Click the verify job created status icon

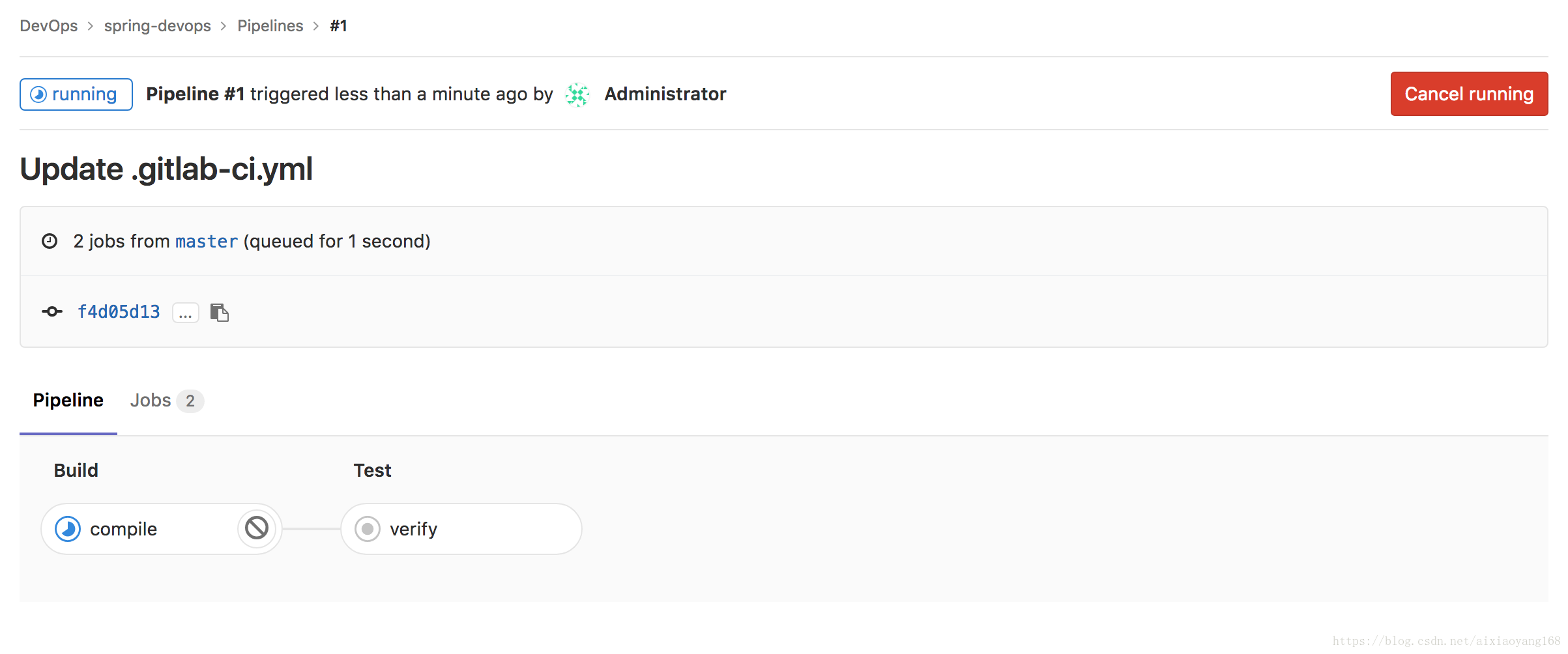coord(368,529)
